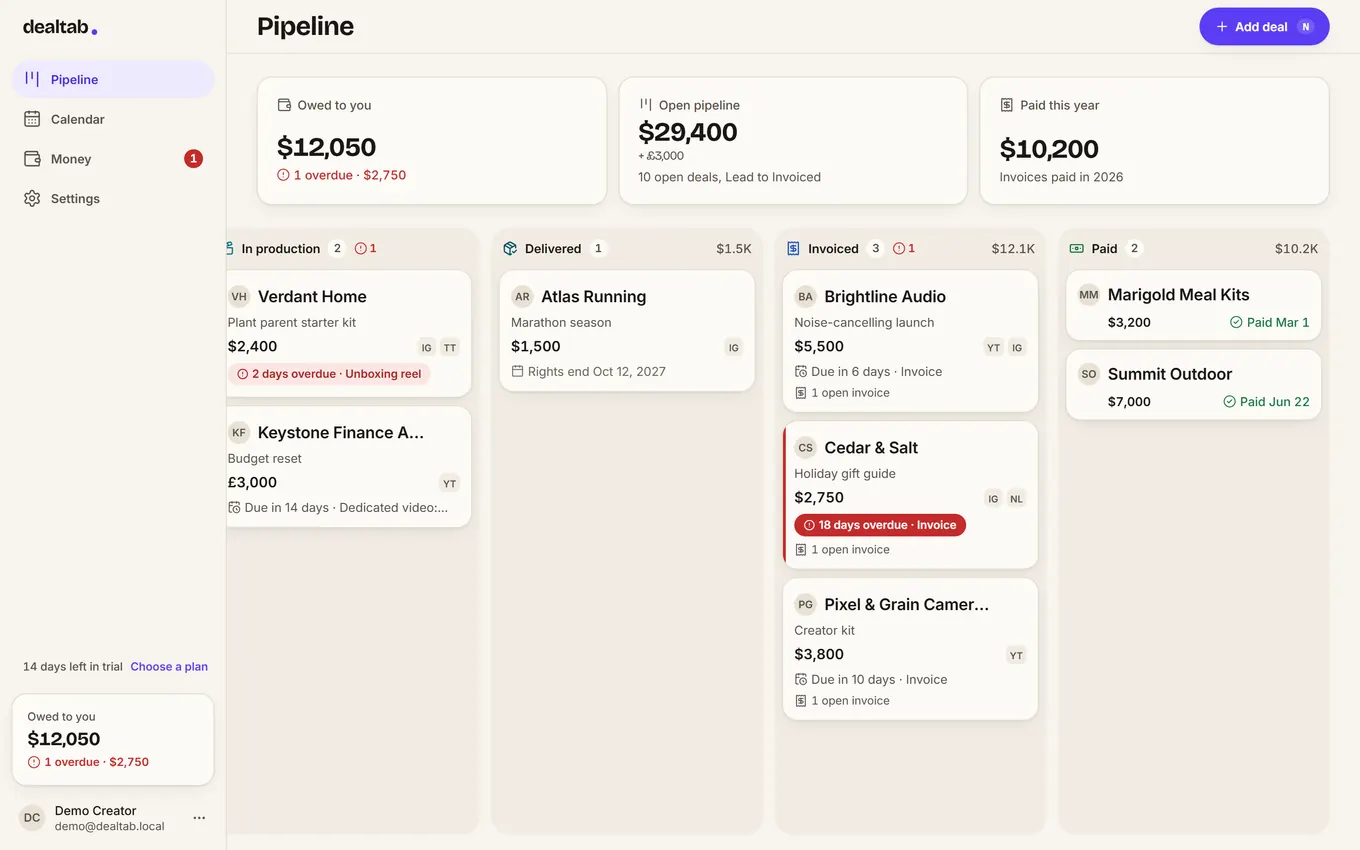The image size is (1360, 850).
Task: Click the wallet icon in Owed to you card
Action: coord(284,105)
